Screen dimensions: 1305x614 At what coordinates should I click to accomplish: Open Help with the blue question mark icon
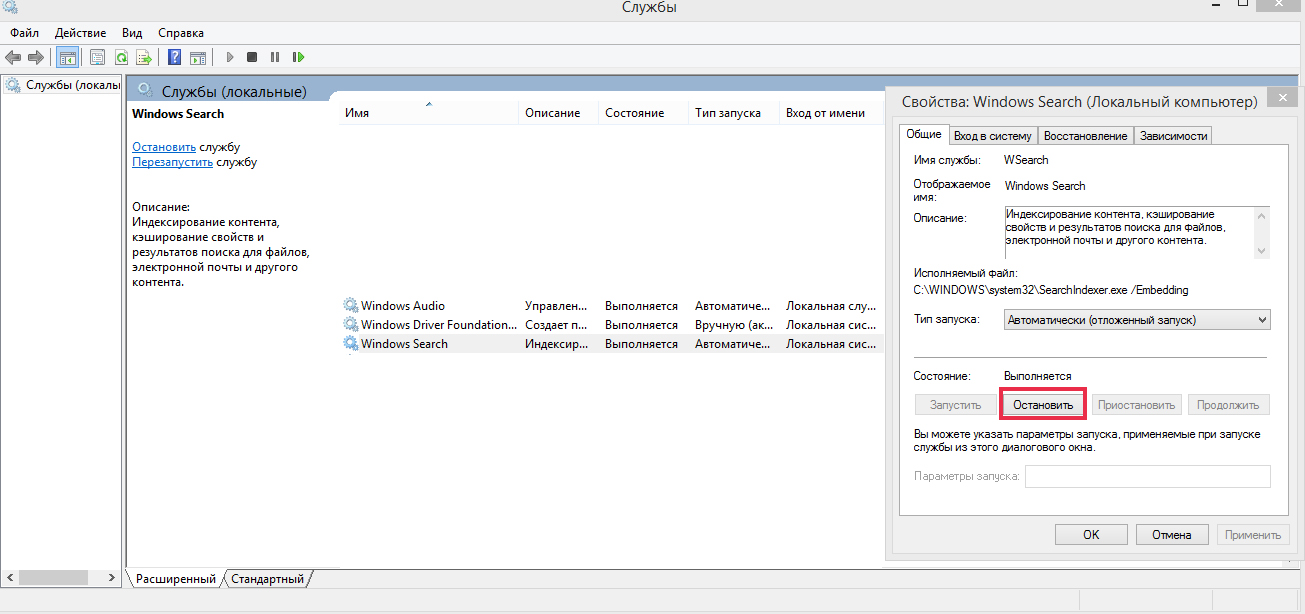click(x=175, y=58)
